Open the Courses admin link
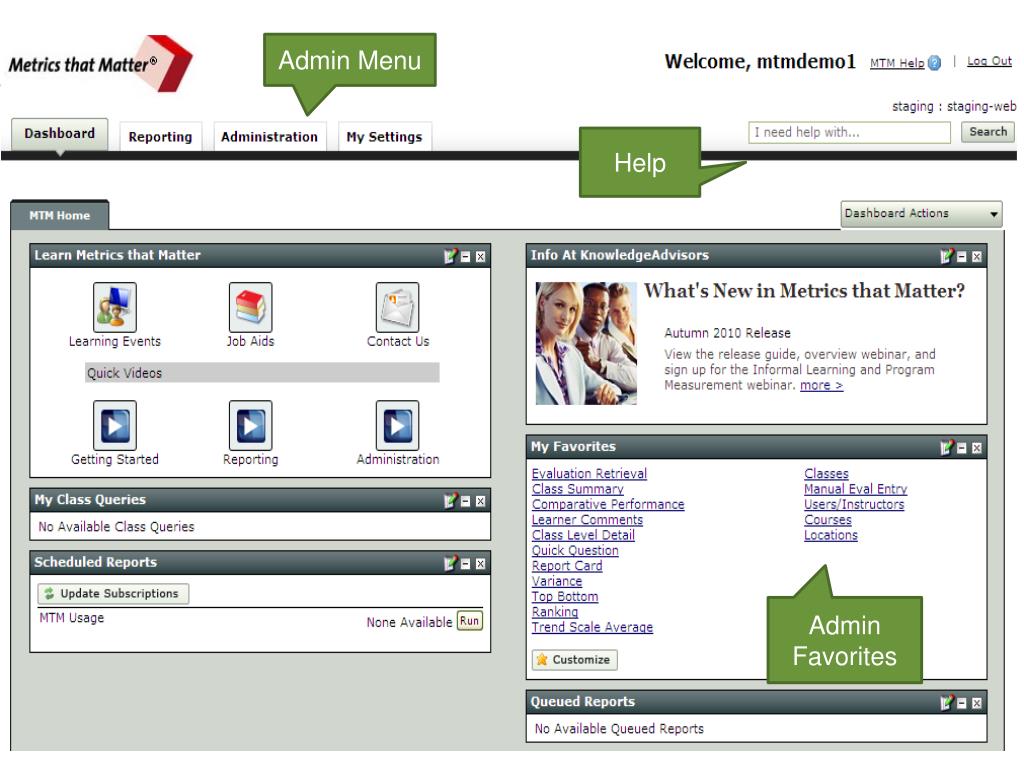 point(827,520)
